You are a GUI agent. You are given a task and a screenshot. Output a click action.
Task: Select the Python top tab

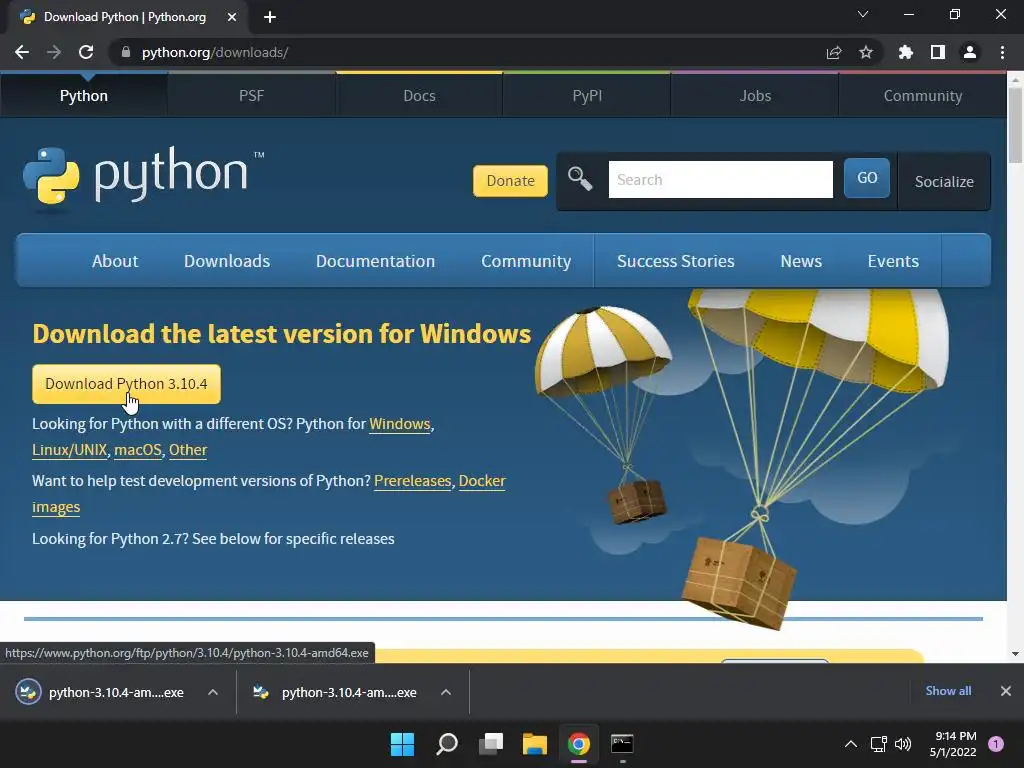click(84, 96)
